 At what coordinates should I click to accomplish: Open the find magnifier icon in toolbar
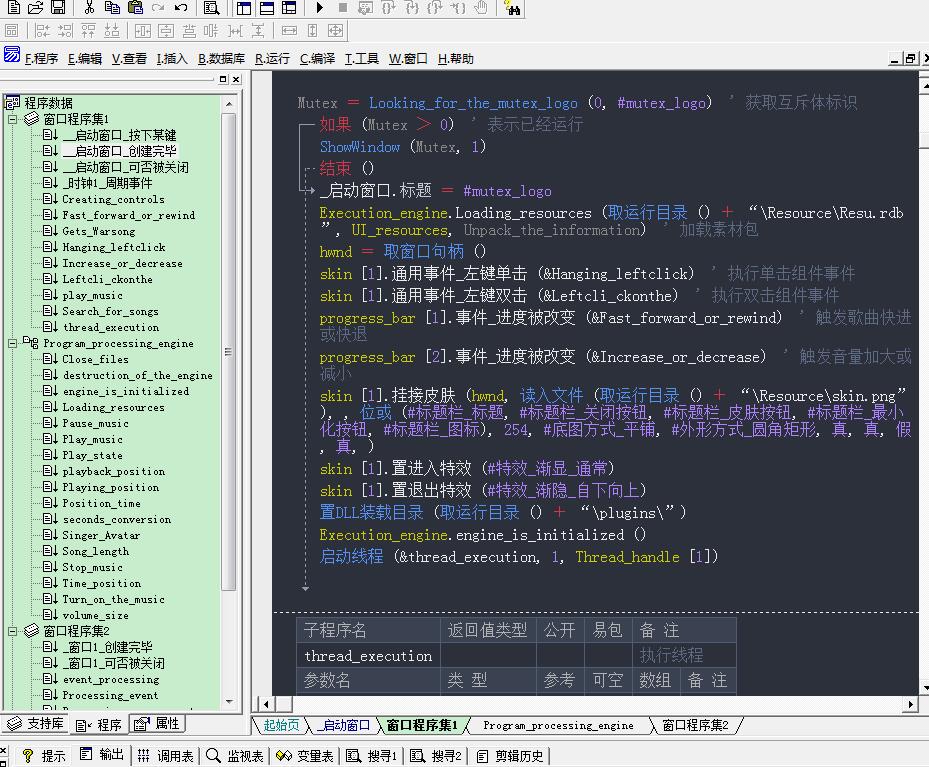(211, 8)
